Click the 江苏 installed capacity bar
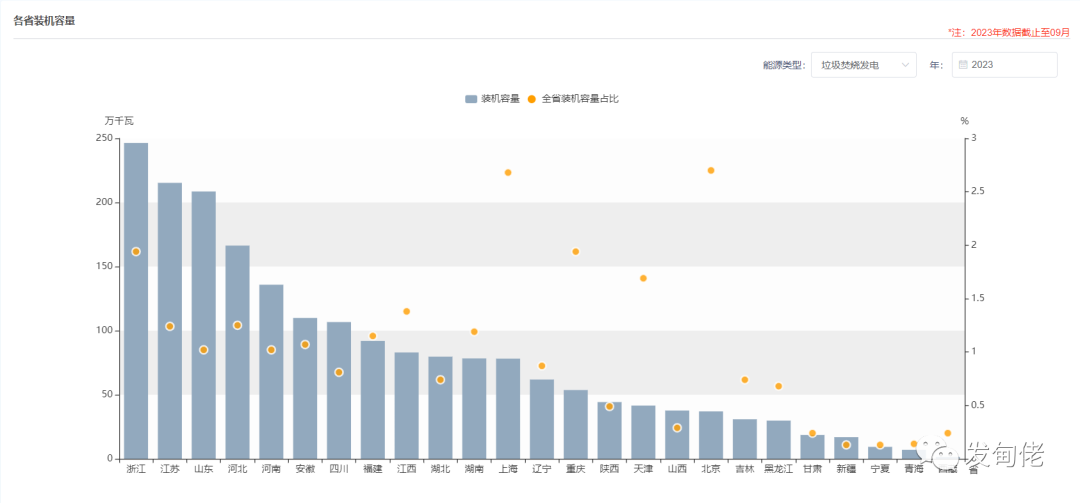The height and width of the screenshot is (503, 1080). coord(169,321)
